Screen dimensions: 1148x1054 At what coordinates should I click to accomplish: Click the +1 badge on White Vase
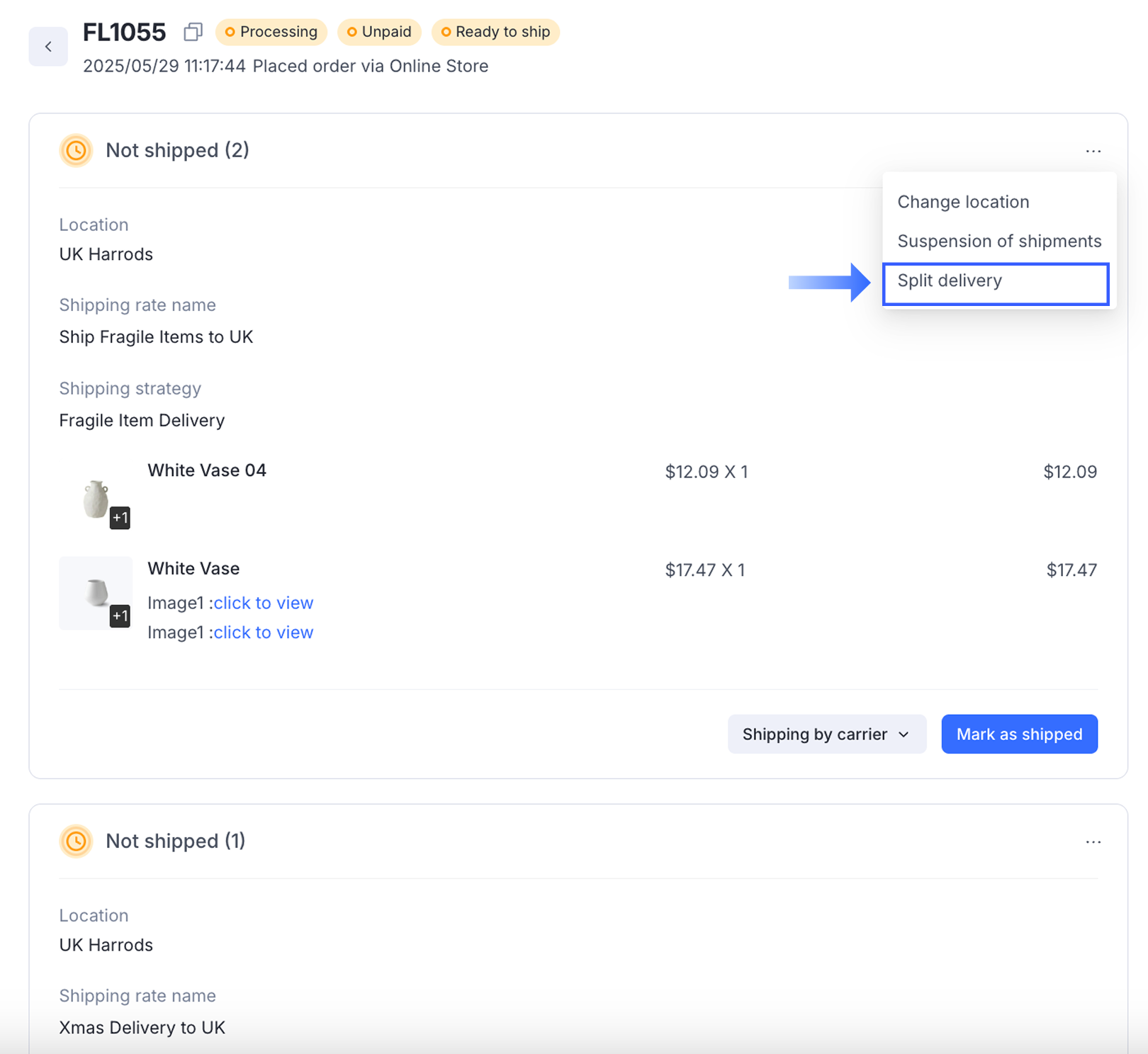[120, 616]
